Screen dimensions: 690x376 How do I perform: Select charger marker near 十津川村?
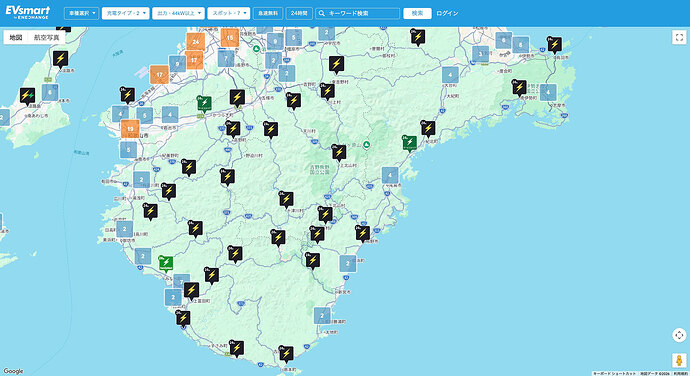[x=286, y=199]
